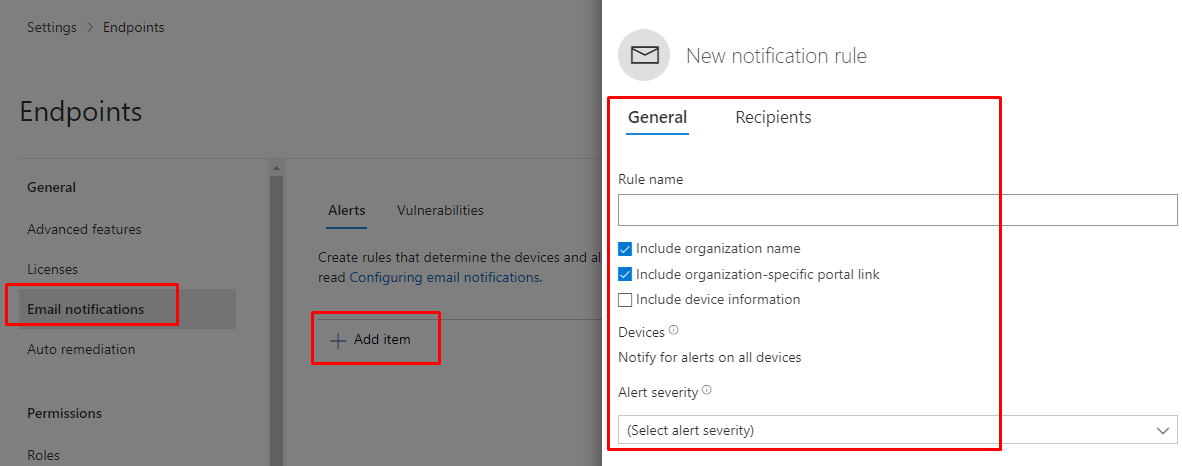Click the breadcrumb chevron after Settings
1182x466 pixels.
[90, 28]
